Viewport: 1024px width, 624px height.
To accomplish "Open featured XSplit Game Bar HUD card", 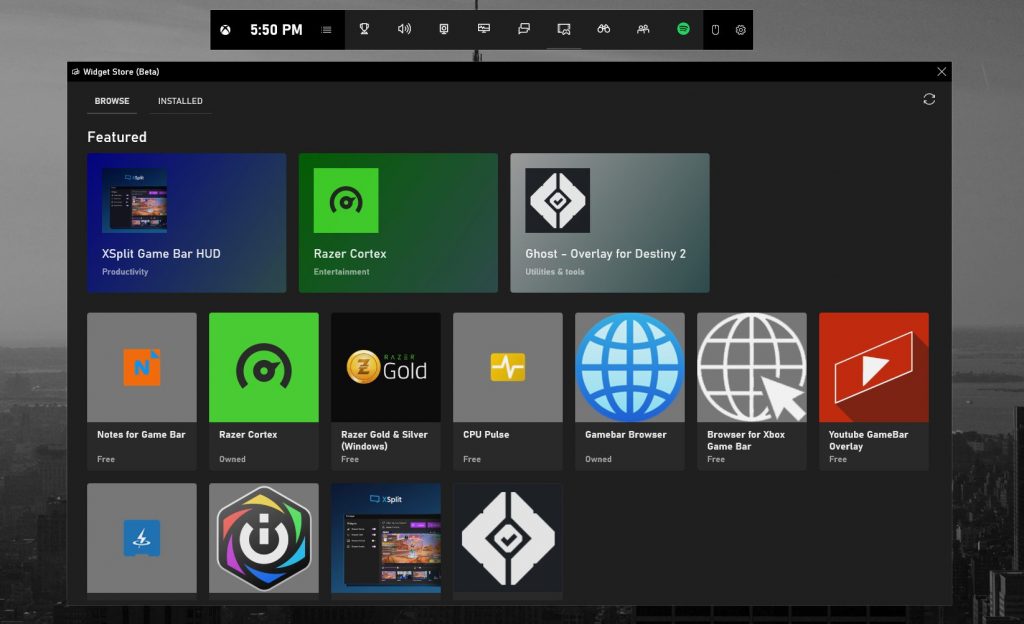I will [x=187, y=223].
